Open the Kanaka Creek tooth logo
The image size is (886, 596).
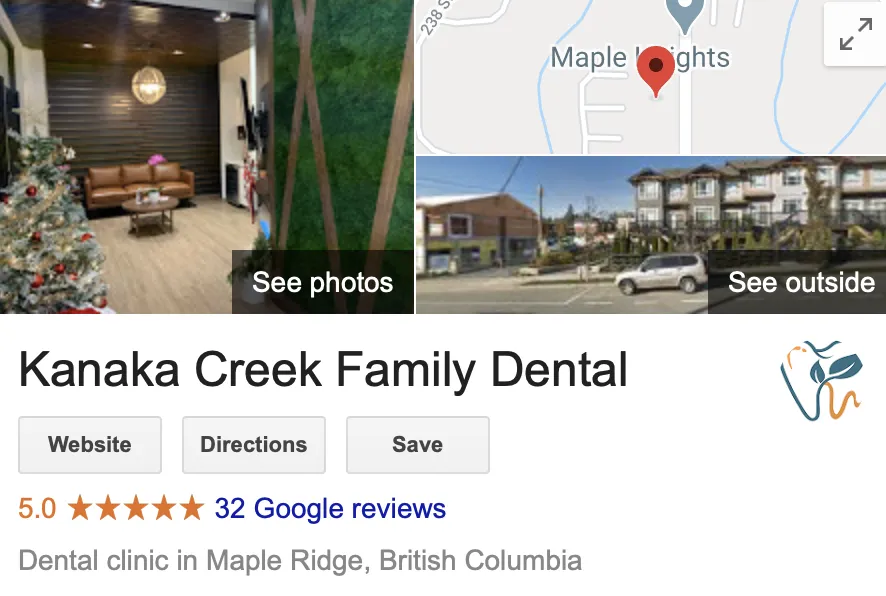point(821,381)
